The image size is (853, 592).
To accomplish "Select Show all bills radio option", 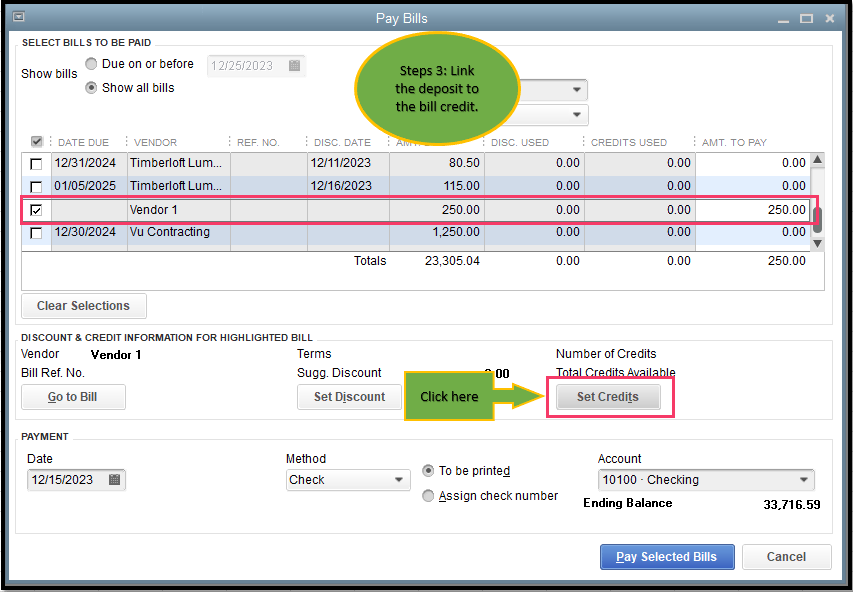I will (91, 88).
